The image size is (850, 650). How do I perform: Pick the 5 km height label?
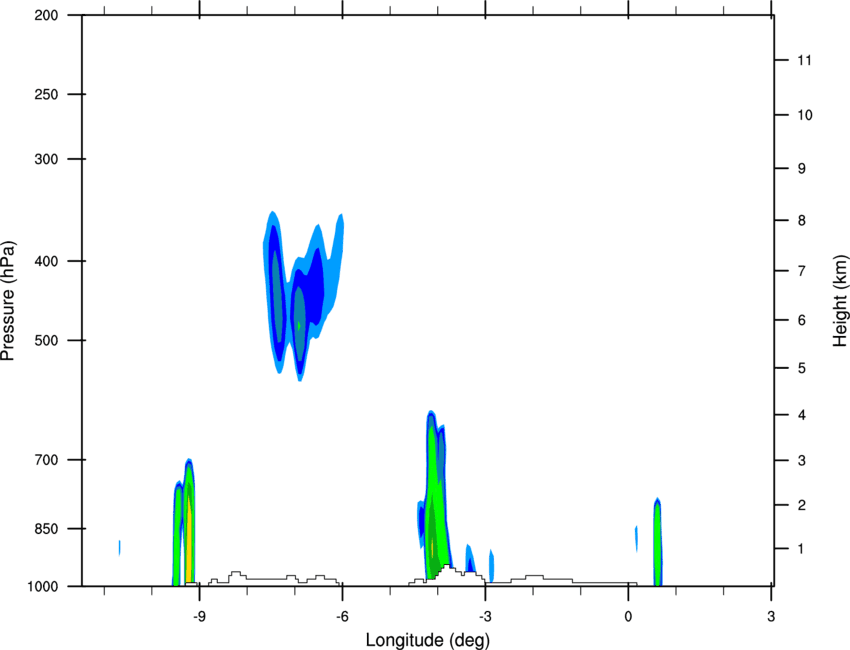802,368
